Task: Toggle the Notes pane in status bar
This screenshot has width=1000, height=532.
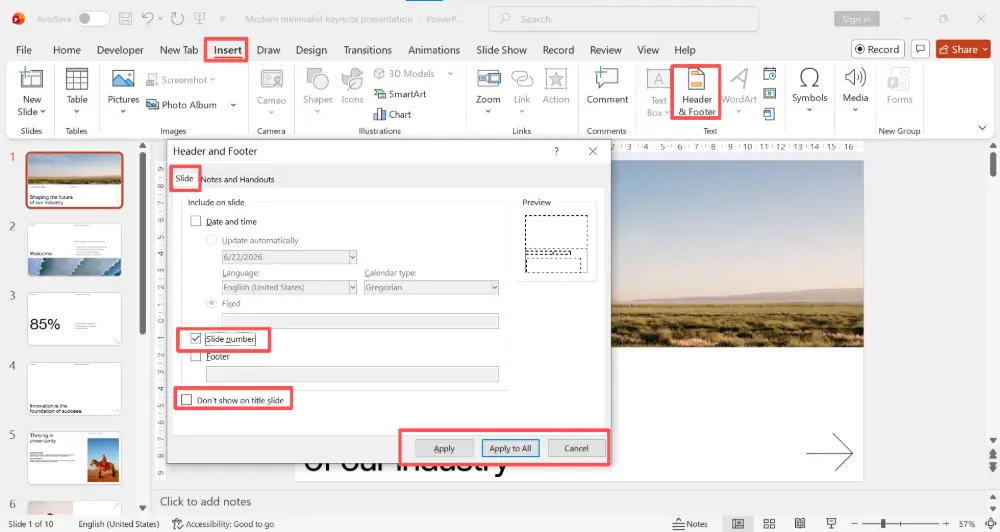Action: coord(690,524)
